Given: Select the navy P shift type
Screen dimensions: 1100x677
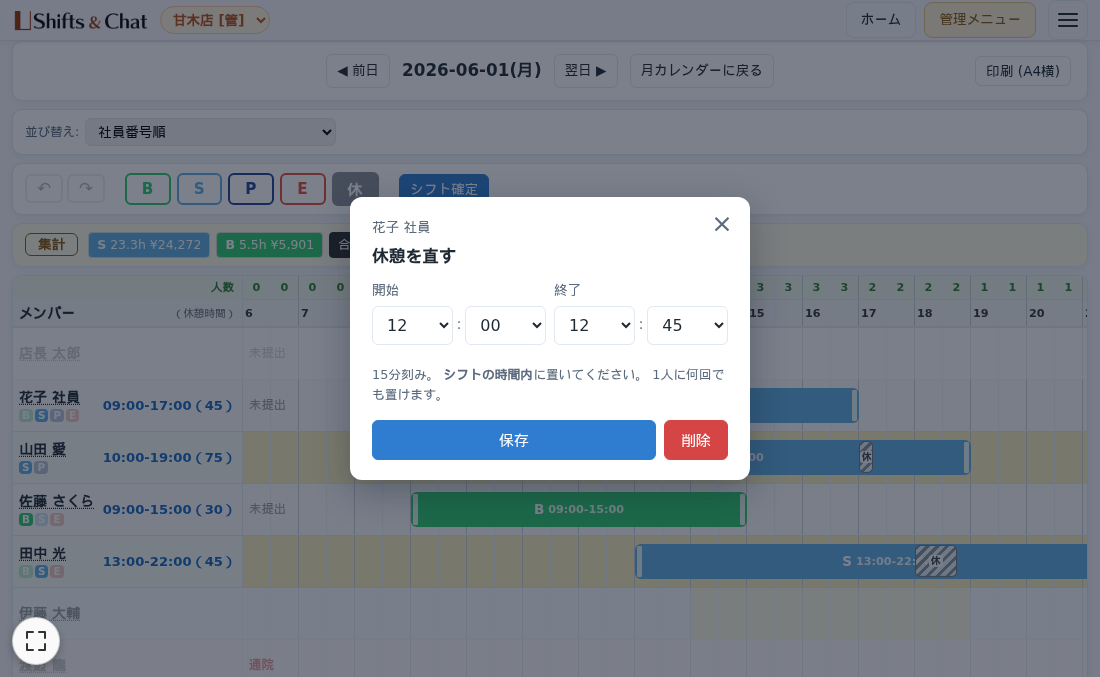Looking at the screenshot, I should coord(250,189).
